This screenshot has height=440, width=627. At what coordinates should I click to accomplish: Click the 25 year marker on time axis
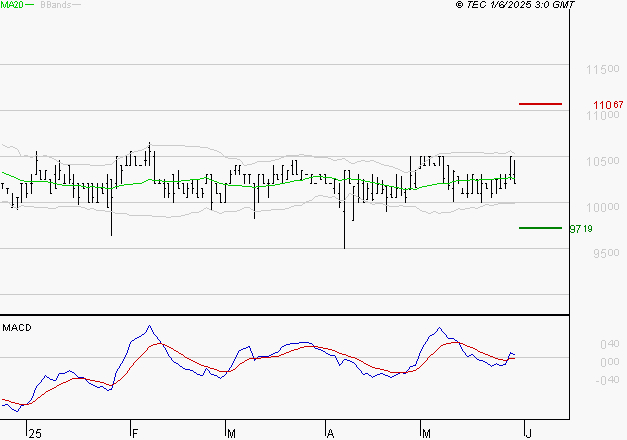[36, 433]
